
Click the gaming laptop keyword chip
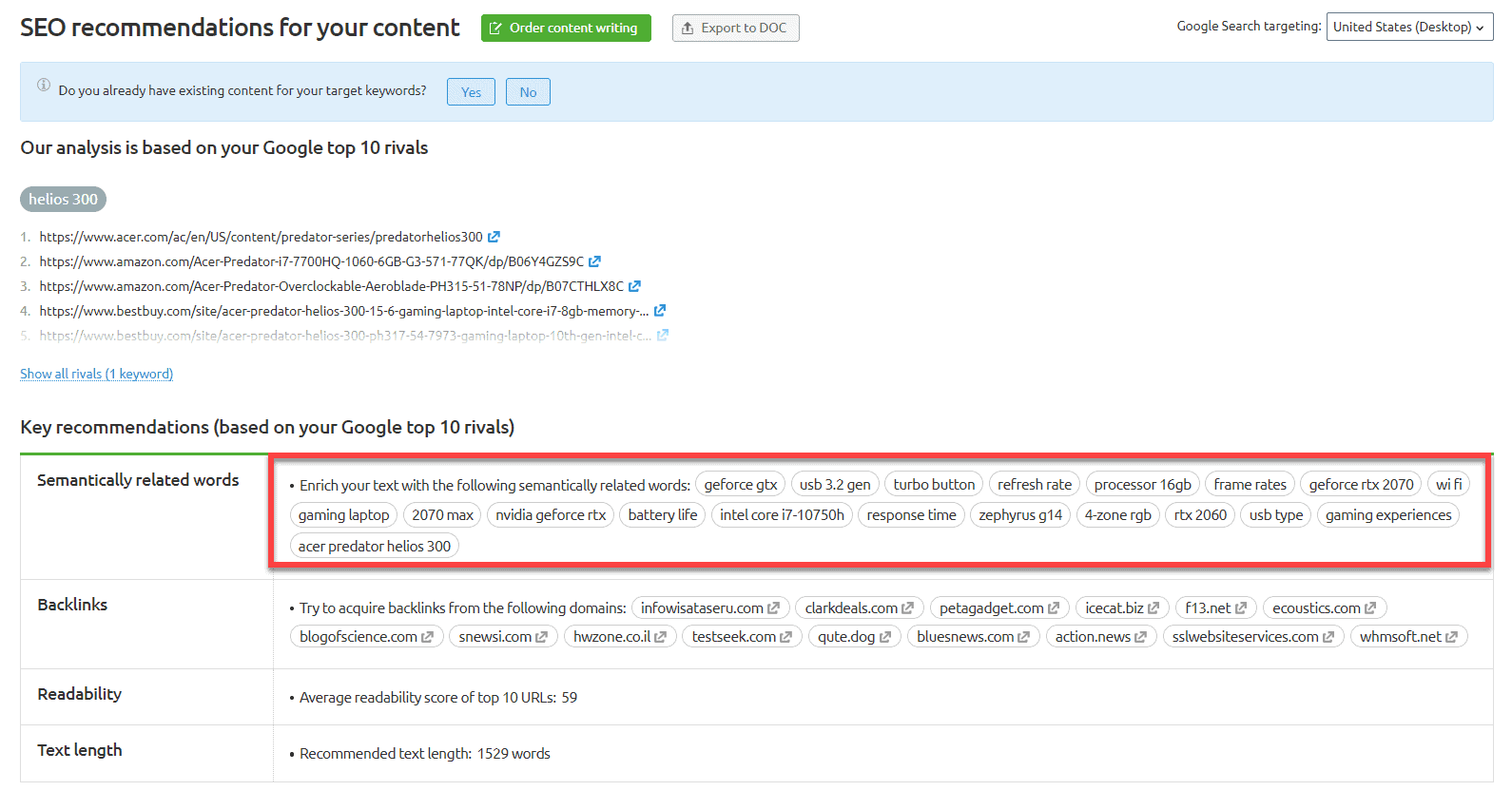click(343, 515)
